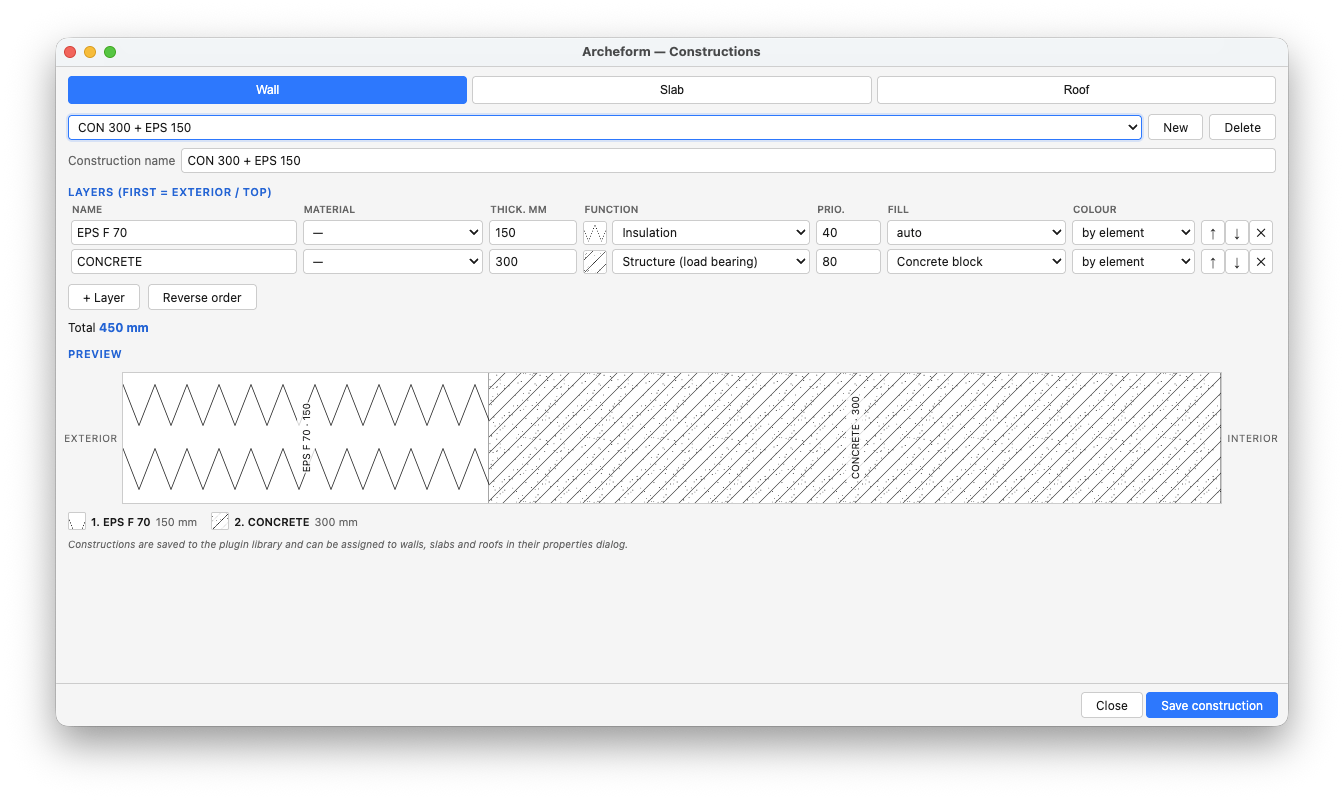Remove the EPS F 70 layer

(x=1261, y=233)
